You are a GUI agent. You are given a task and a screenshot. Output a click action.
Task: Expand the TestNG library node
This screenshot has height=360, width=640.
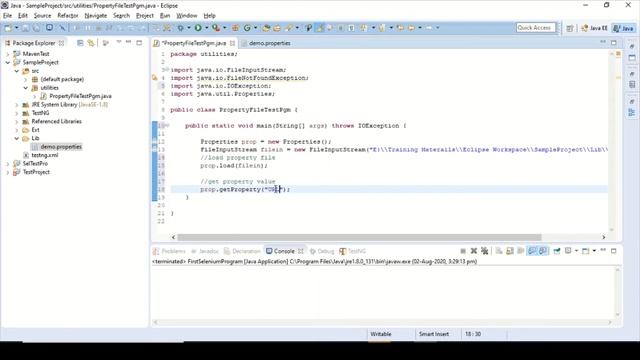17,113
